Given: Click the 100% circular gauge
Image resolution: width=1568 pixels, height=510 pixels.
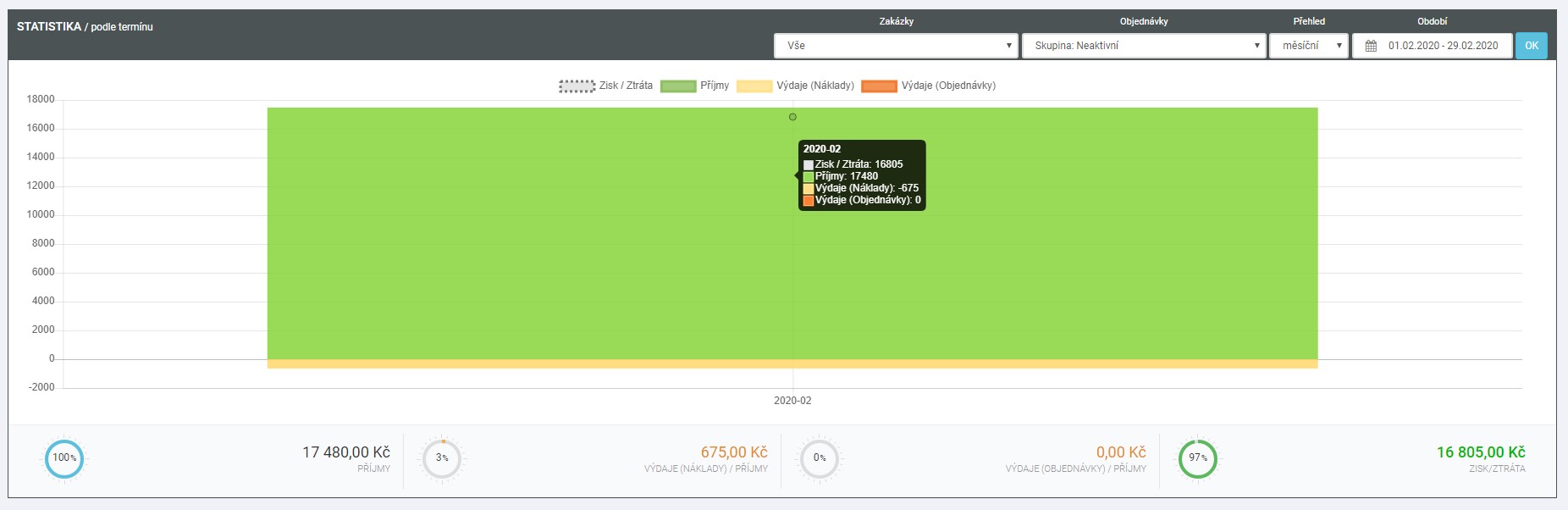Looking at the screenshot, I should click(64, 458).
